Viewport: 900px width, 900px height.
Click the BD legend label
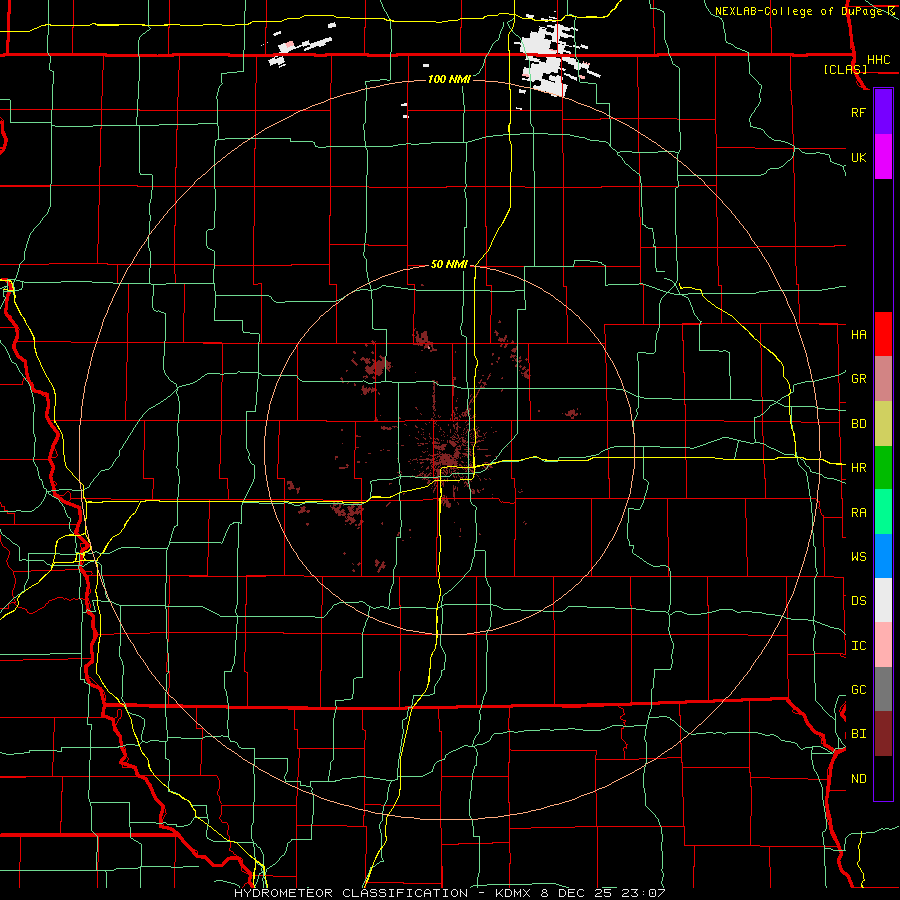858,424
